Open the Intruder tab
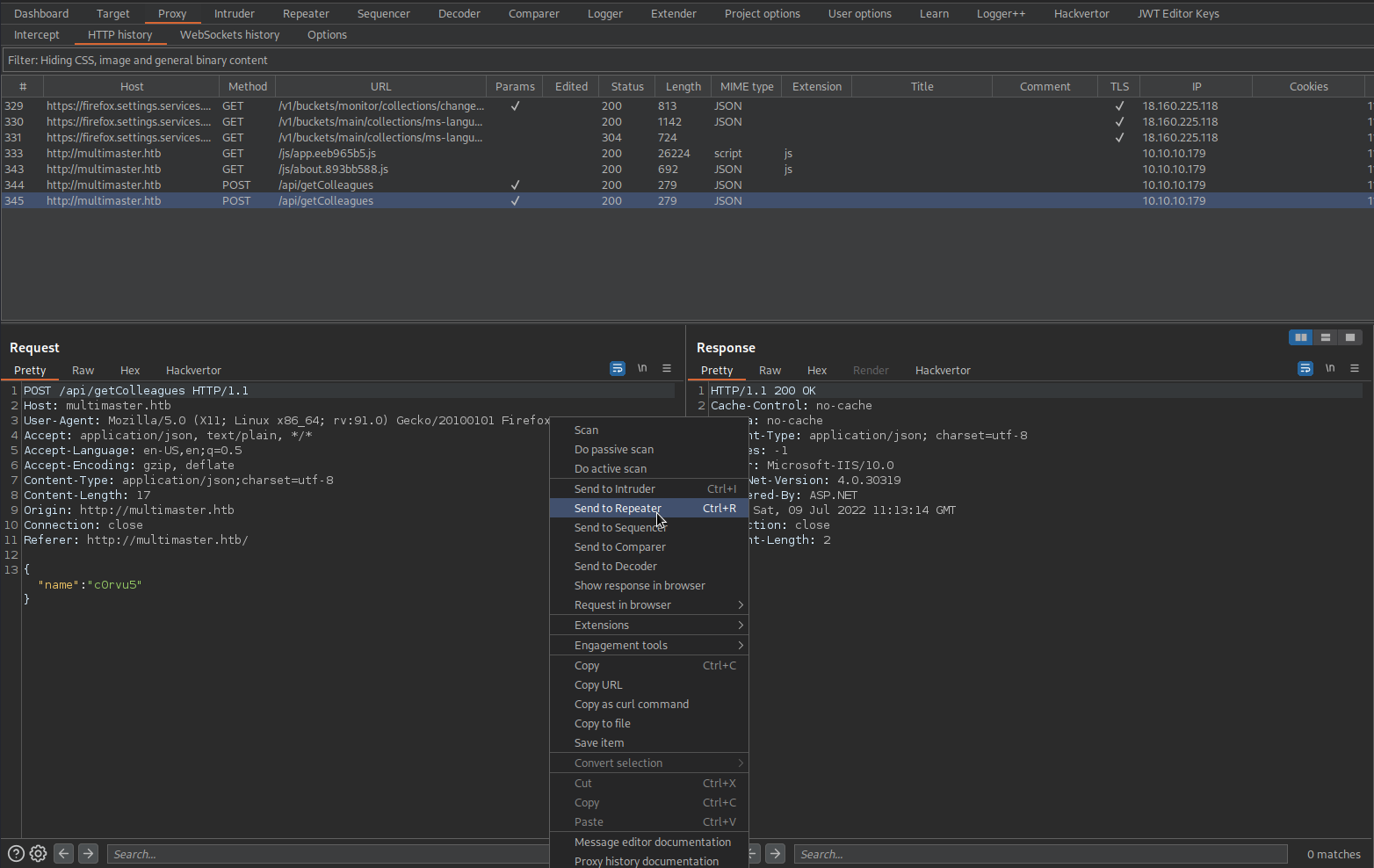1374x868 pixels. click(x=234, y=13)
